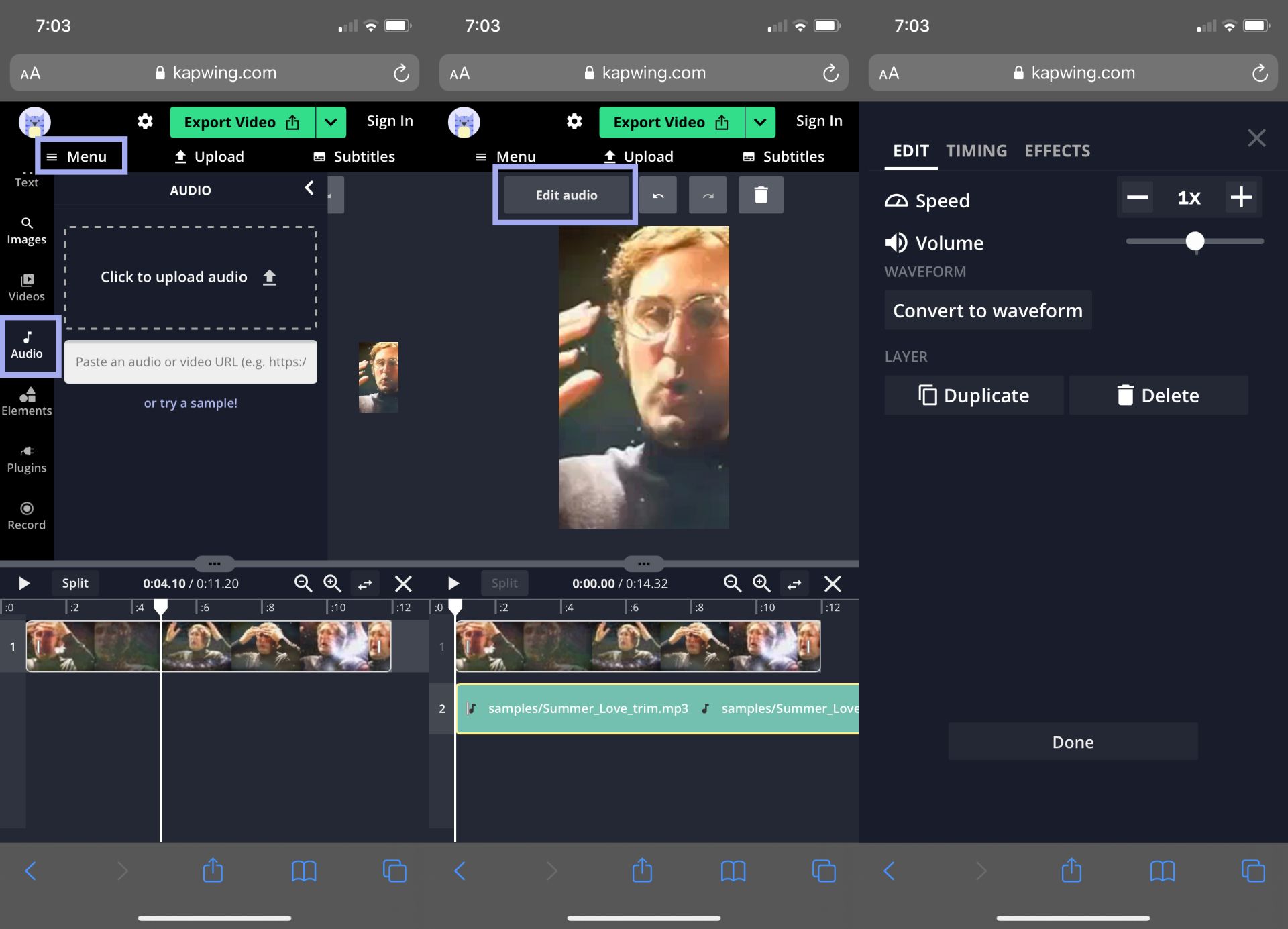Expand the Export Video dropdown arrow

coord(331,122)
